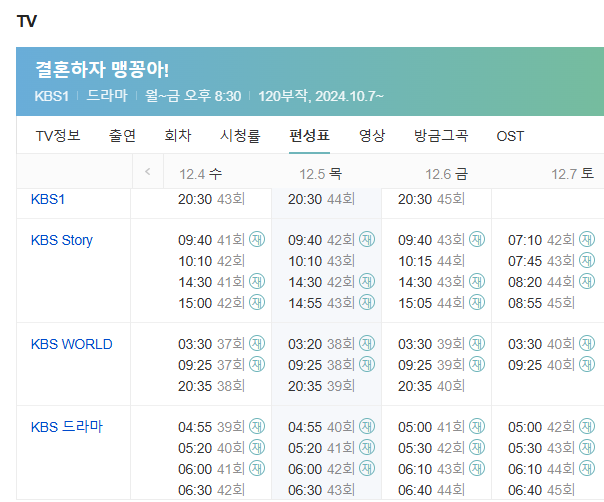The height and width of the screenshot is (502, 604).
Task: Open the KBS Story channel link
Action: [62, 240]
